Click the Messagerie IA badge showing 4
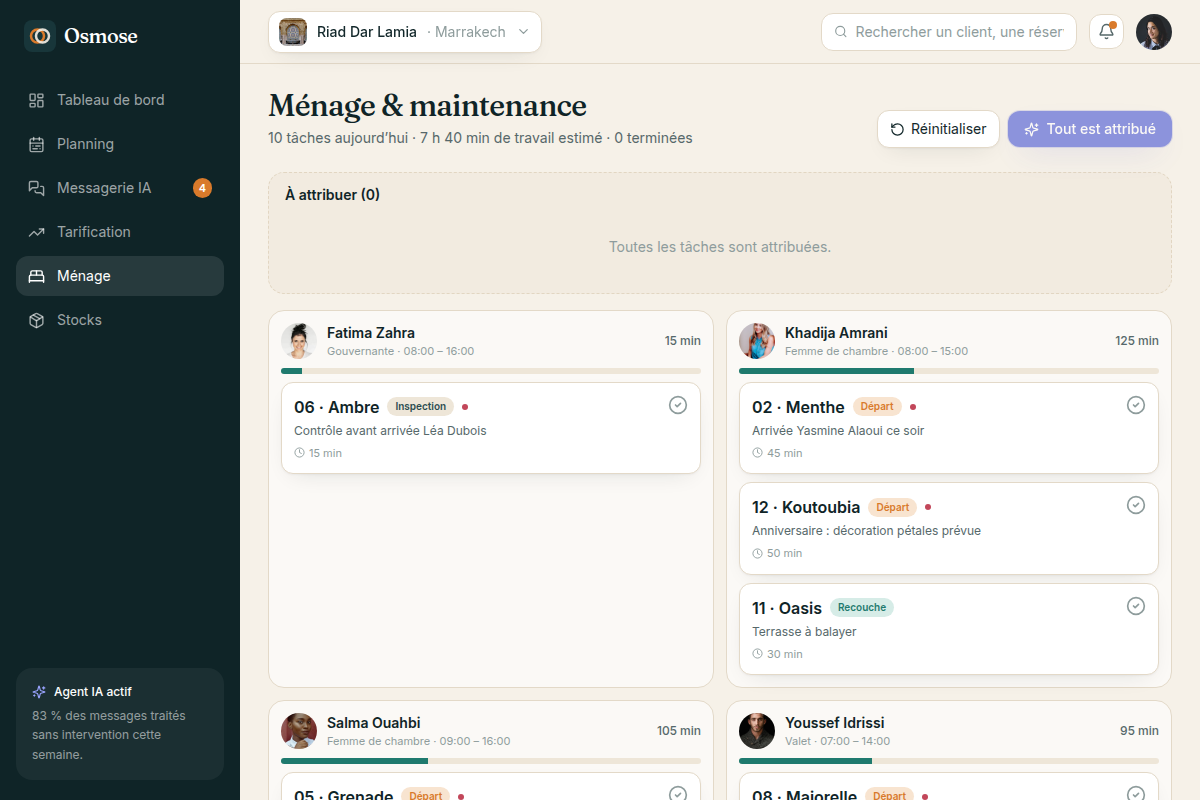The image size is (1200, 800). 202,188
